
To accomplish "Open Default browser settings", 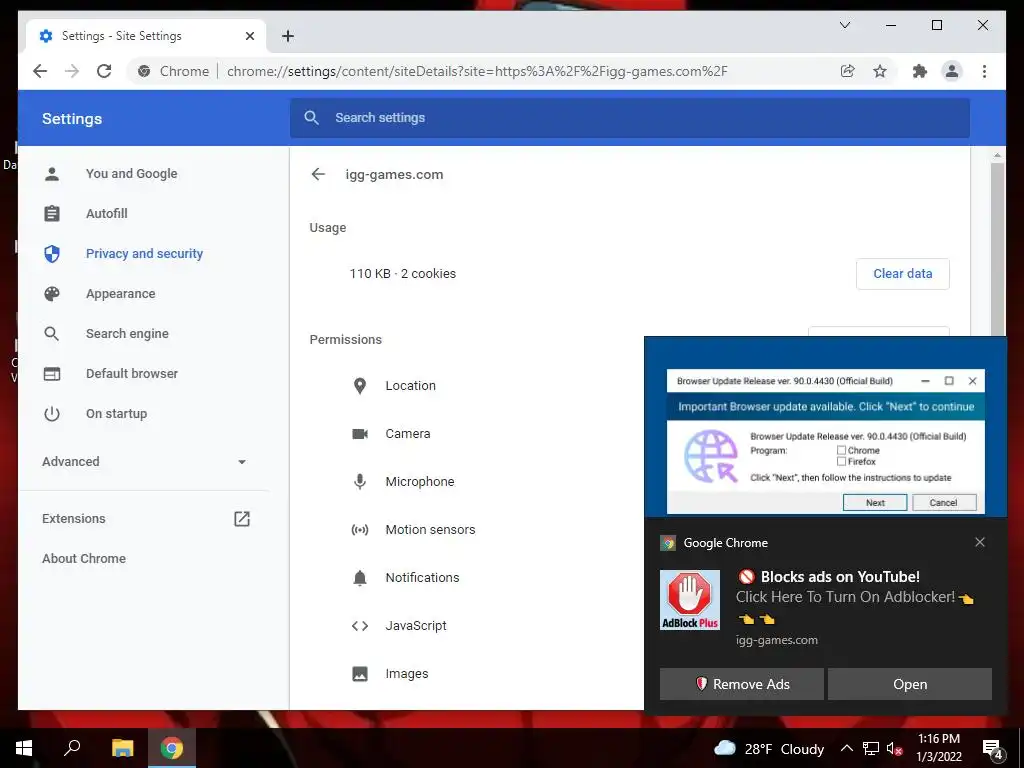I will (x=132, y=374).
